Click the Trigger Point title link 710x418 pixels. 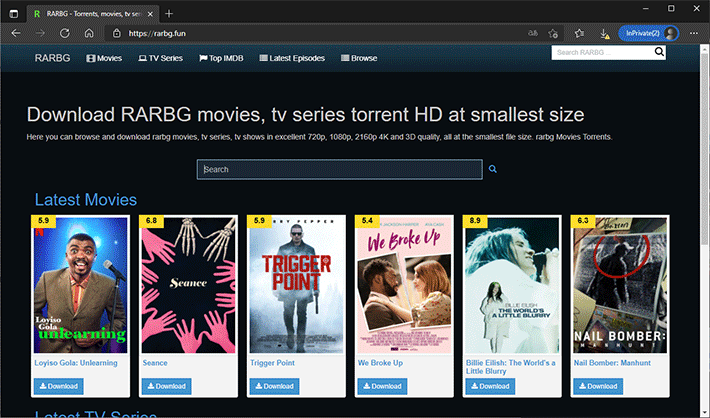[272, 363]
